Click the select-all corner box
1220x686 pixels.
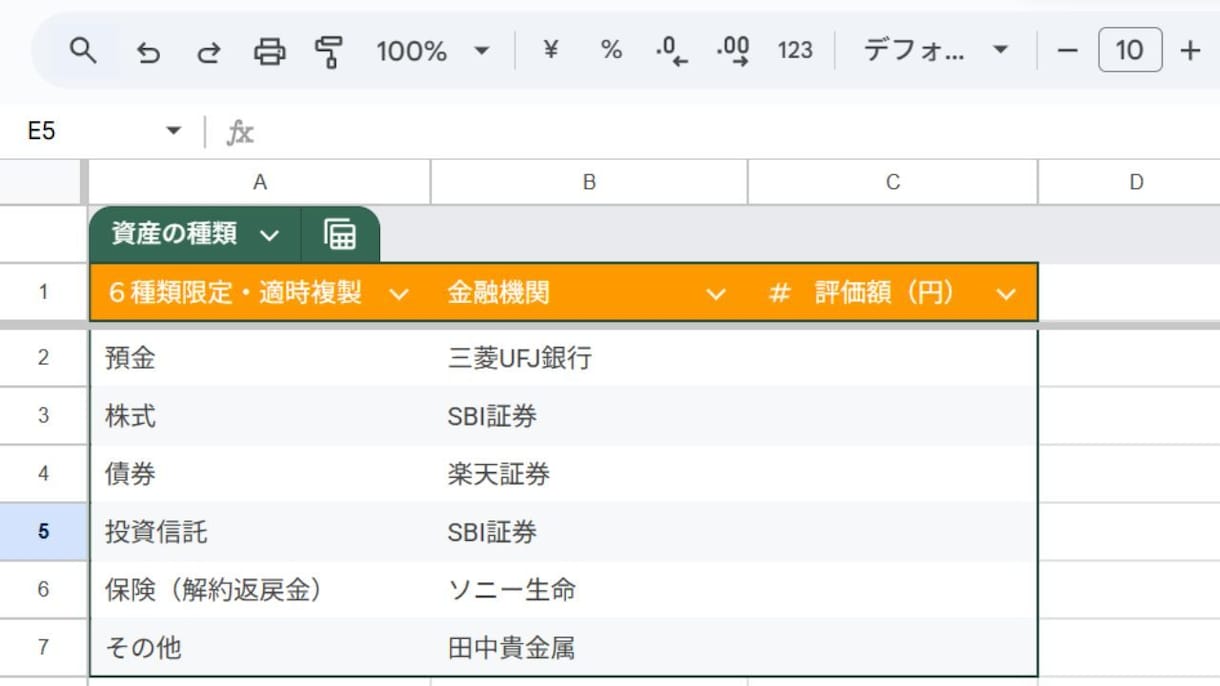tap(43, 182)
